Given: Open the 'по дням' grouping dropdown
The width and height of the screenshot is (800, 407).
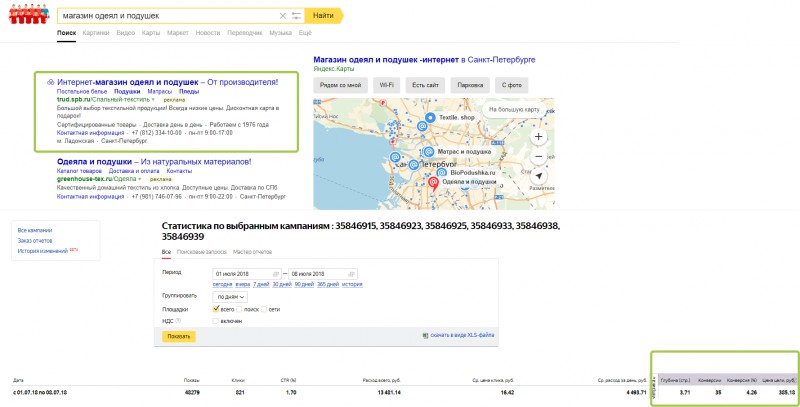Looking at the screenshot, I should coord(232,297).
